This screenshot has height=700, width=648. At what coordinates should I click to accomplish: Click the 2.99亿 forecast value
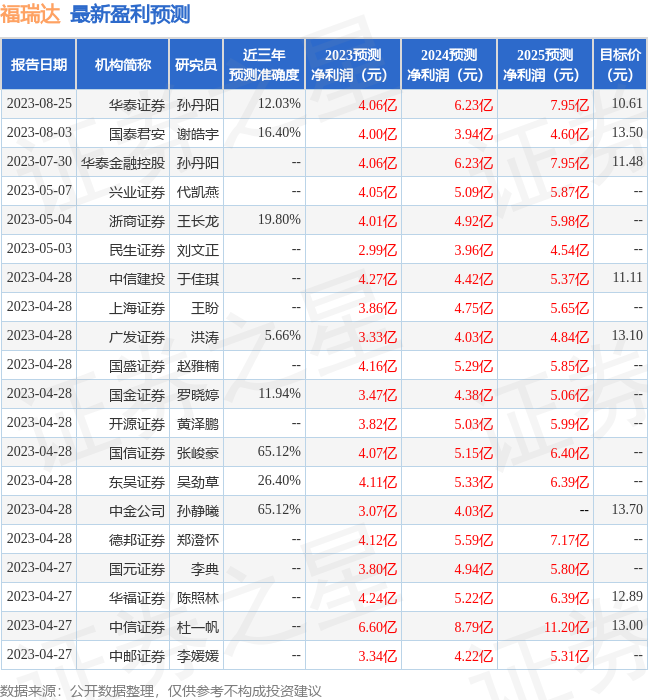point(378,250)
